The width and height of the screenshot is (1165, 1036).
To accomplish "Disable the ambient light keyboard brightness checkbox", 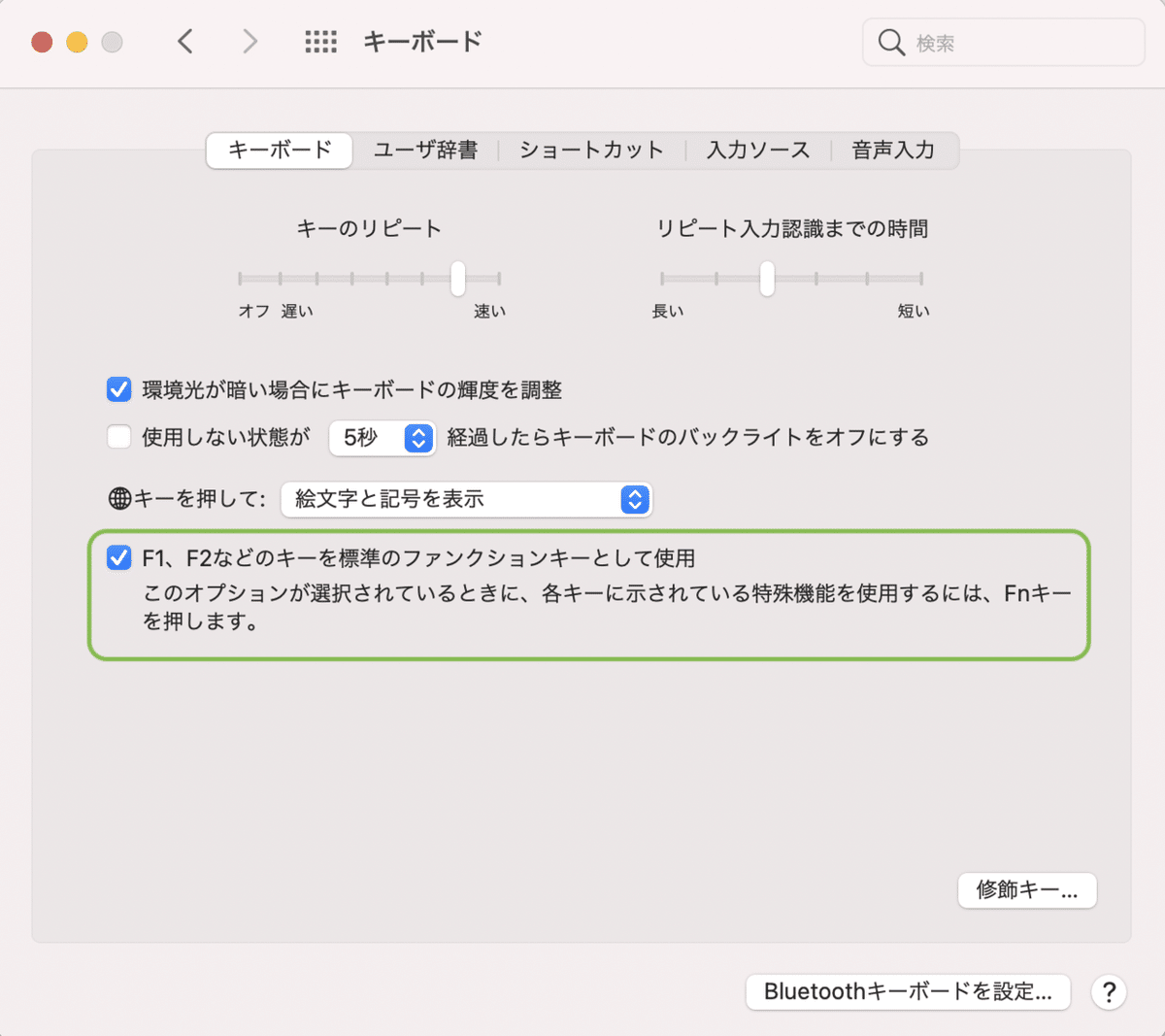I will coord(118,389).
